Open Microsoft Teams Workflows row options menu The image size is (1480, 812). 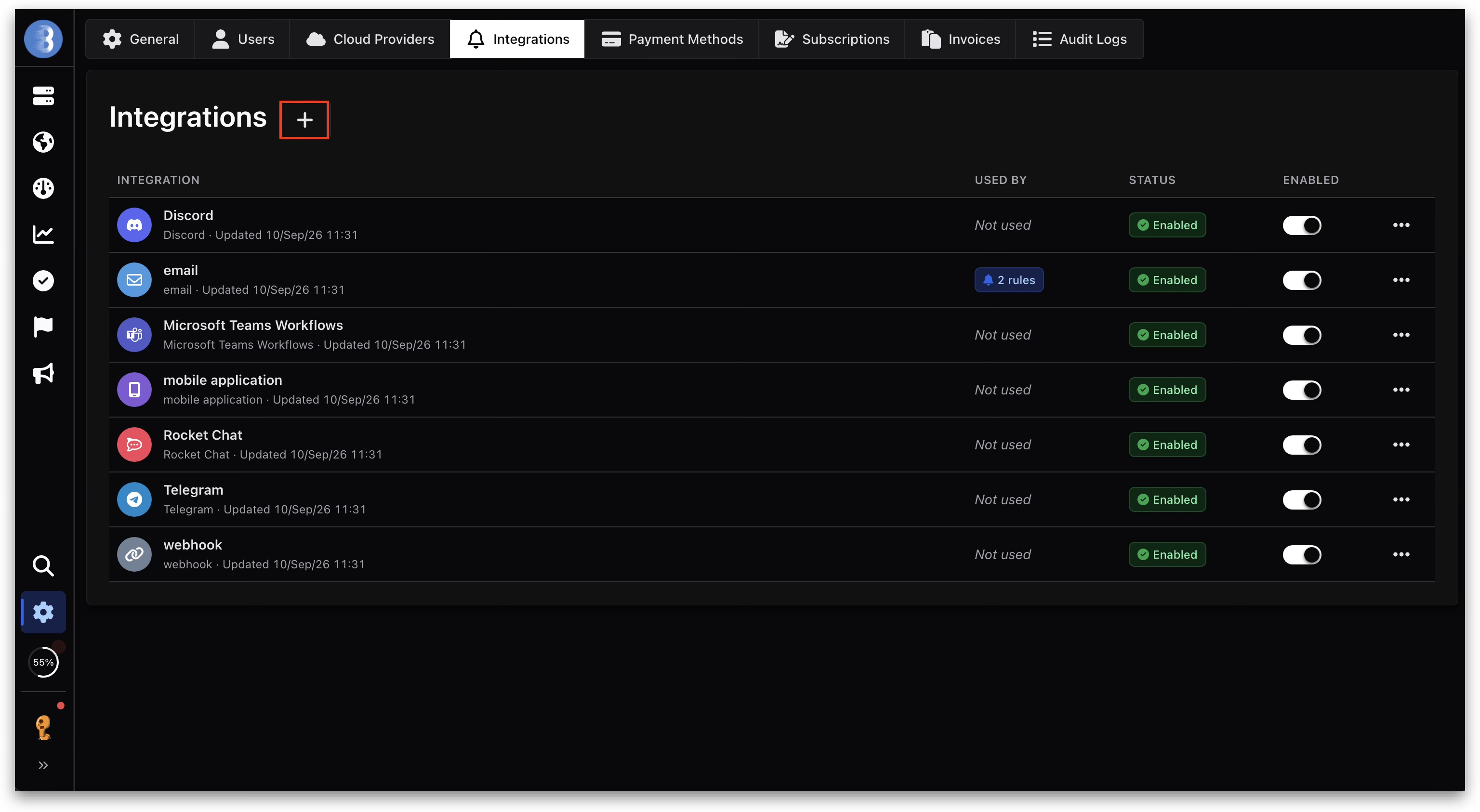[x=1401, y=335]
